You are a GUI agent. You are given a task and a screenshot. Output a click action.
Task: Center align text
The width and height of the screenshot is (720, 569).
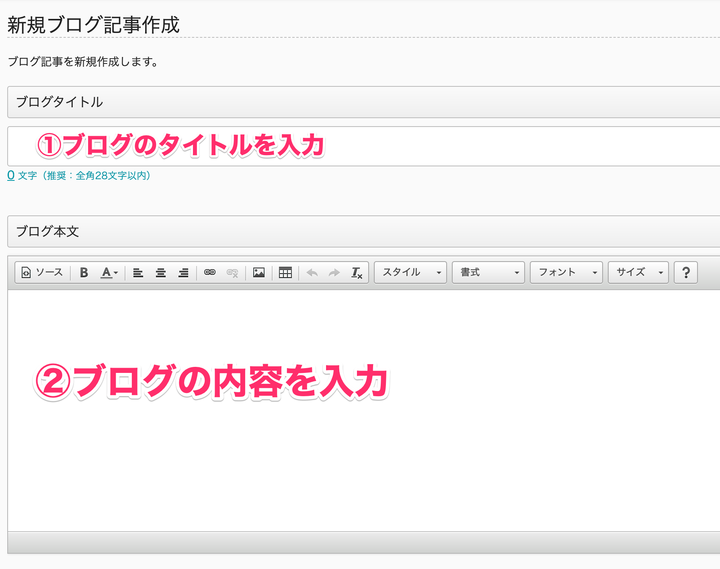(x=160, y=272)
